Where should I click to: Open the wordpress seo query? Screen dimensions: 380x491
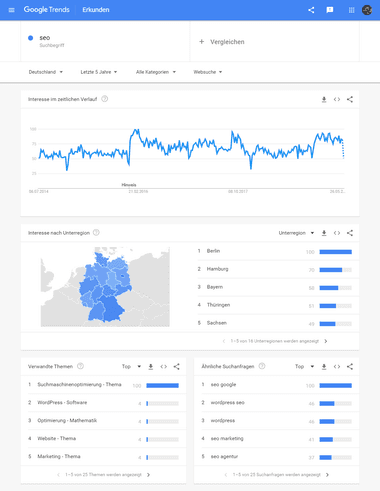click(x=228, y=403)
